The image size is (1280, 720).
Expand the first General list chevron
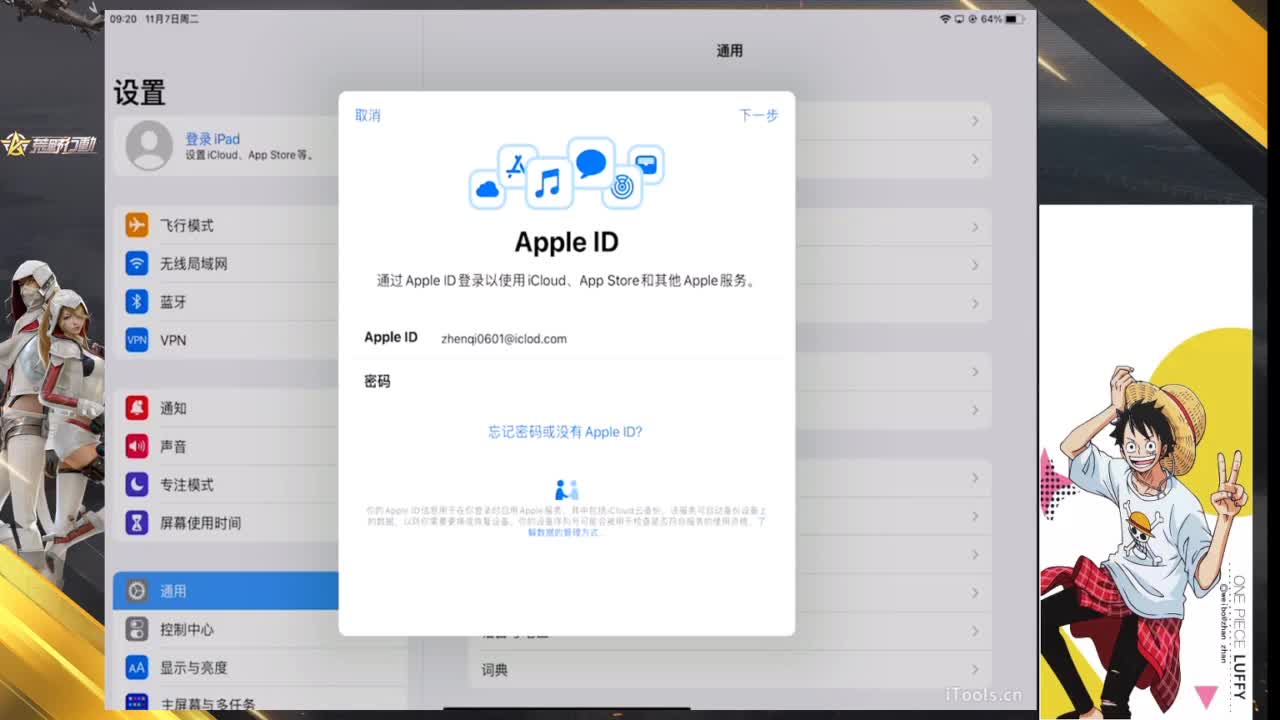coord(975,121)
